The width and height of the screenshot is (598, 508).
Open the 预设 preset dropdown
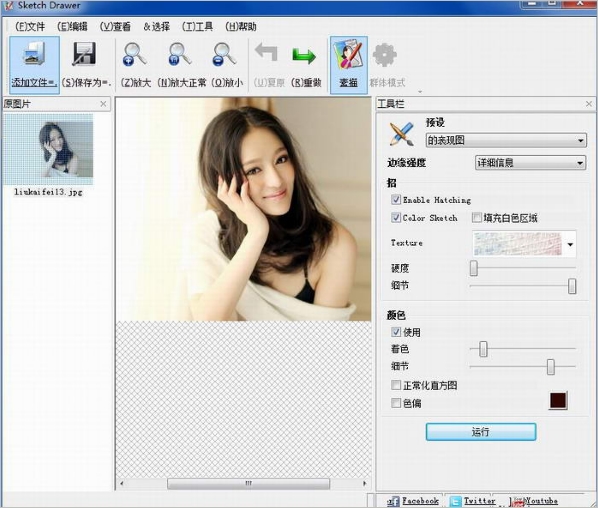(x=506, y=140)
